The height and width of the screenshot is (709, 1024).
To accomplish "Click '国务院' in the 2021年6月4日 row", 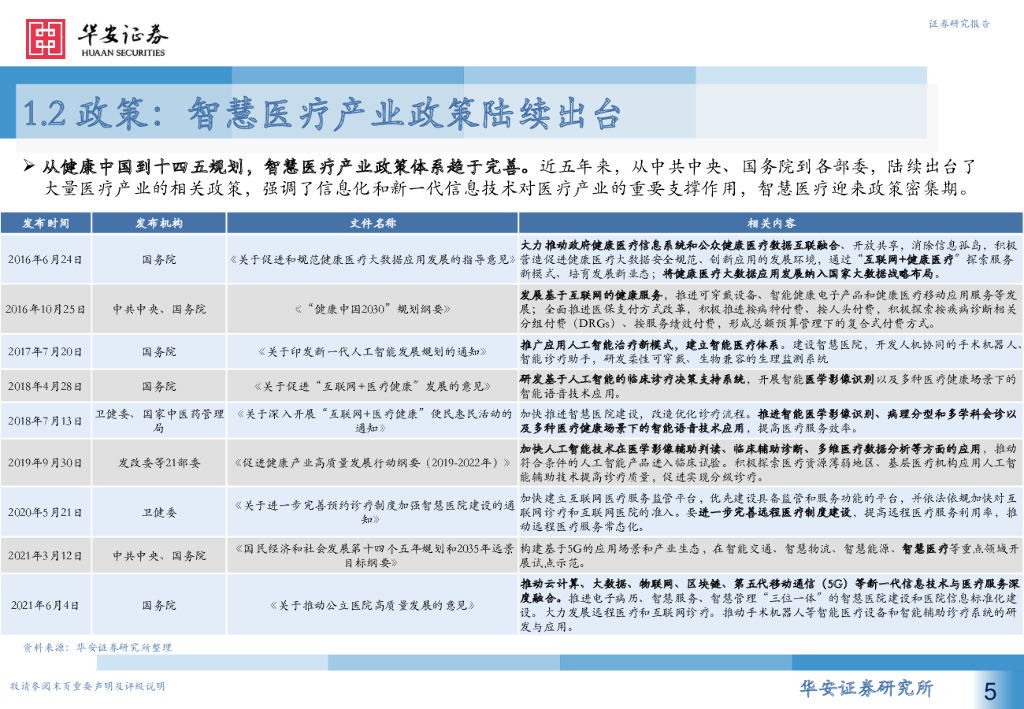I will 159,606.
